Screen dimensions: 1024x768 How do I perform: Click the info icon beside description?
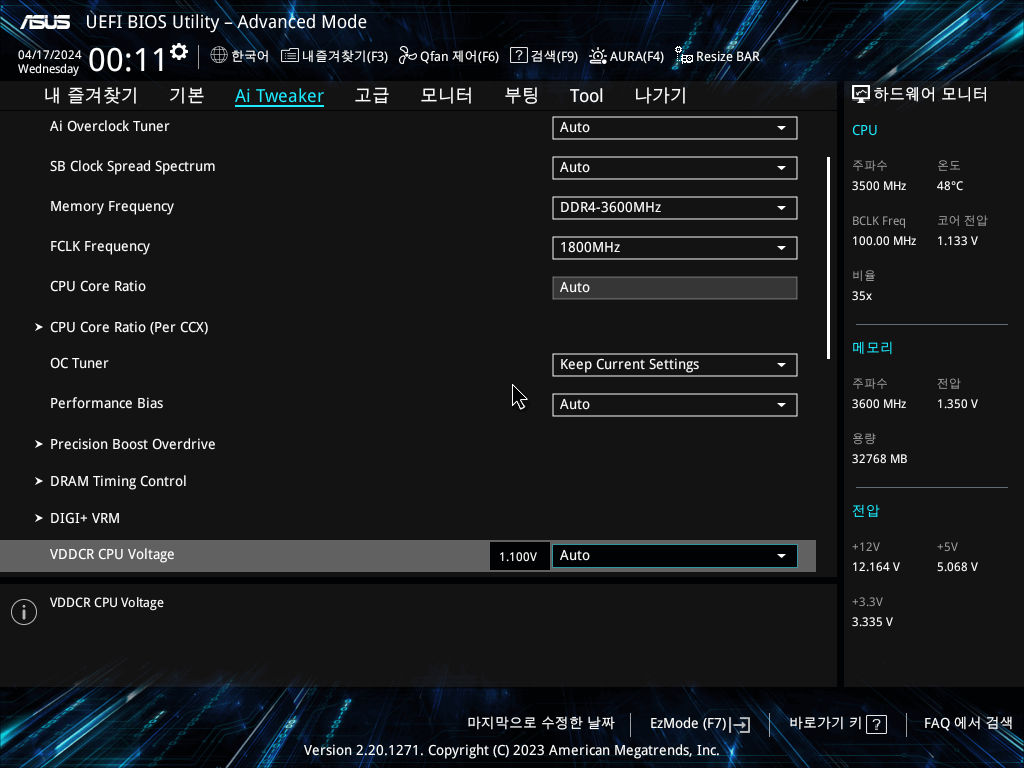(24, 612)
